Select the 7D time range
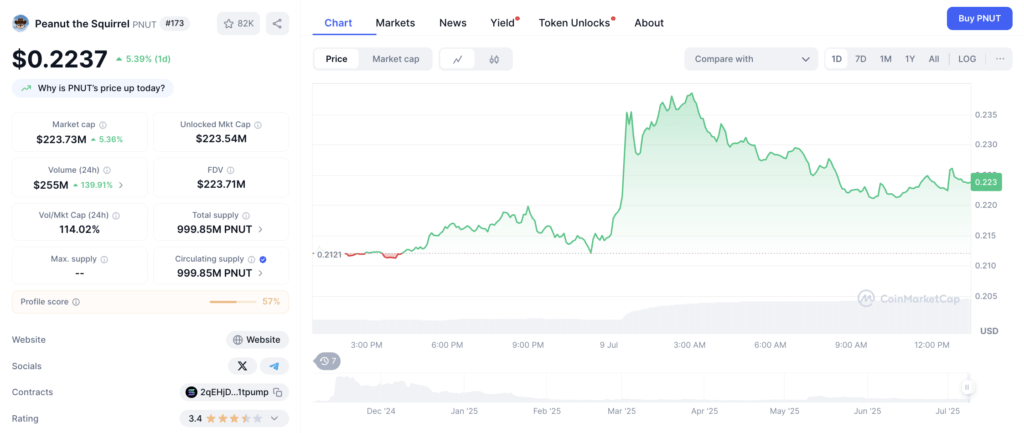This screenshot has width=1024, height=433. tap(861, 59)
